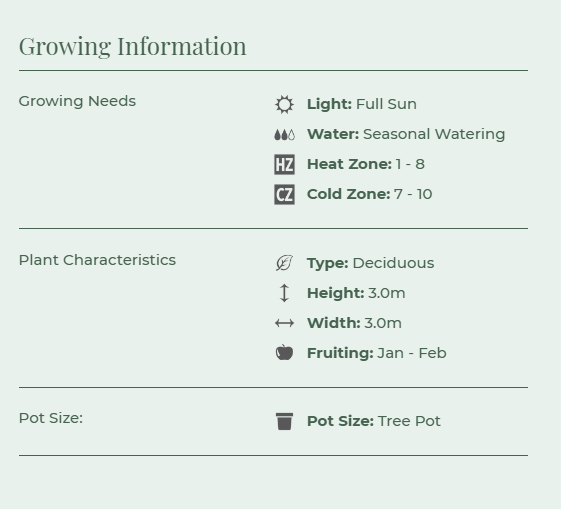
Task: Click the Full Sun light value
Action: coord(386,104)
